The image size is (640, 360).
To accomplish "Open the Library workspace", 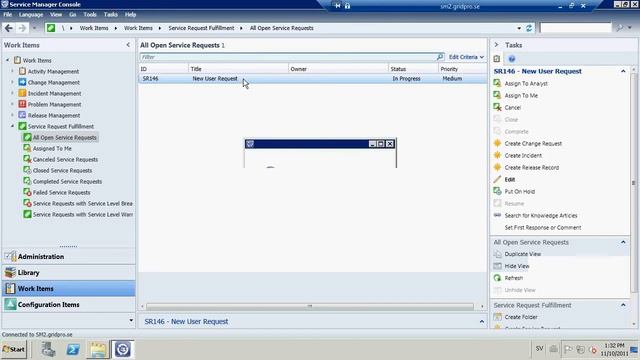I will click(69, 273).
